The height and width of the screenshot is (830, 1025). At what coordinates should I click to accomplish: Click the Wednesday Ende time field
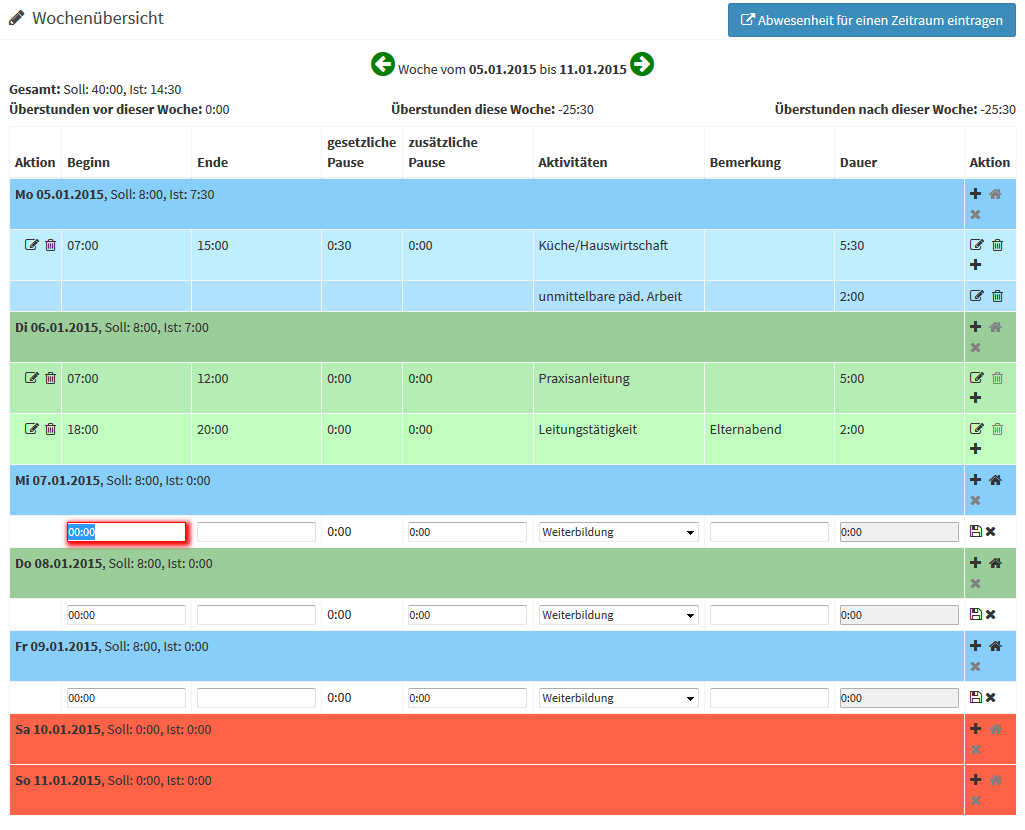256,532
